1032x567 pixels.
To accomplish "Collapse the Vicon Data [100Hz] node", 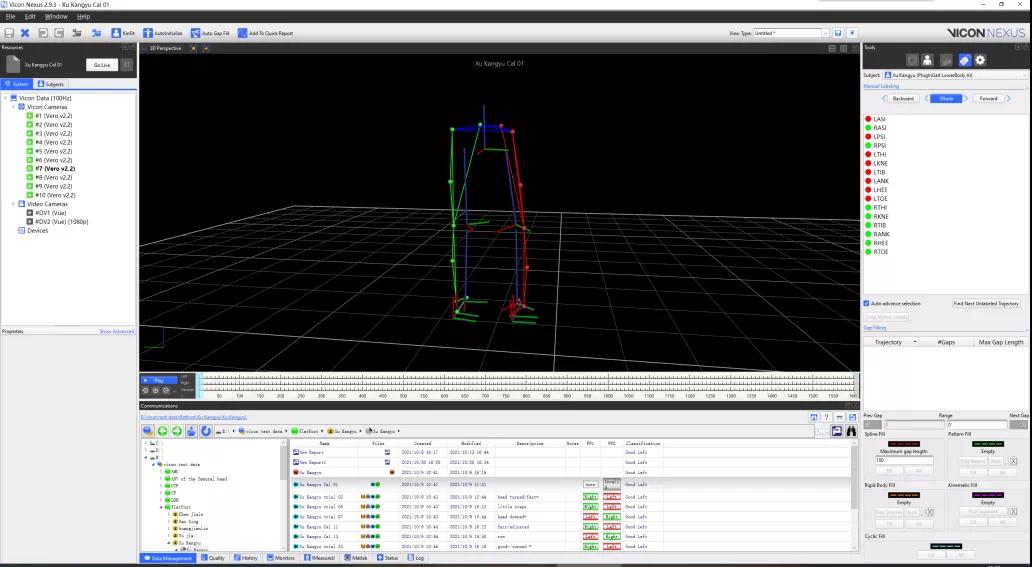I will coord(5,98).
